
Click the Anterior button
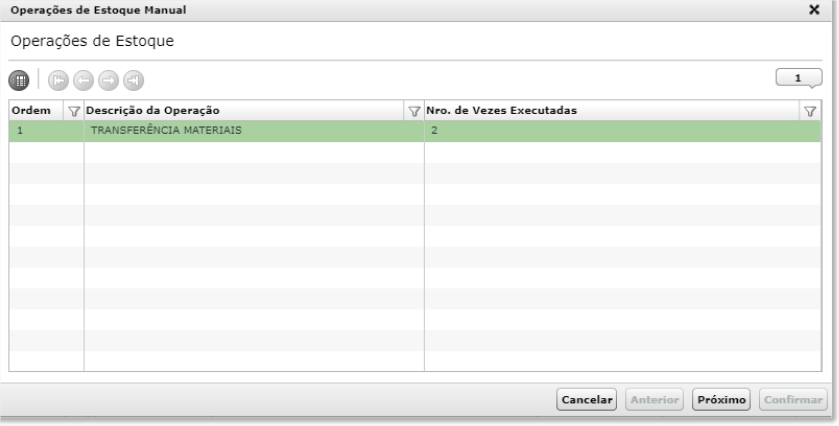(x=654, y=400)
